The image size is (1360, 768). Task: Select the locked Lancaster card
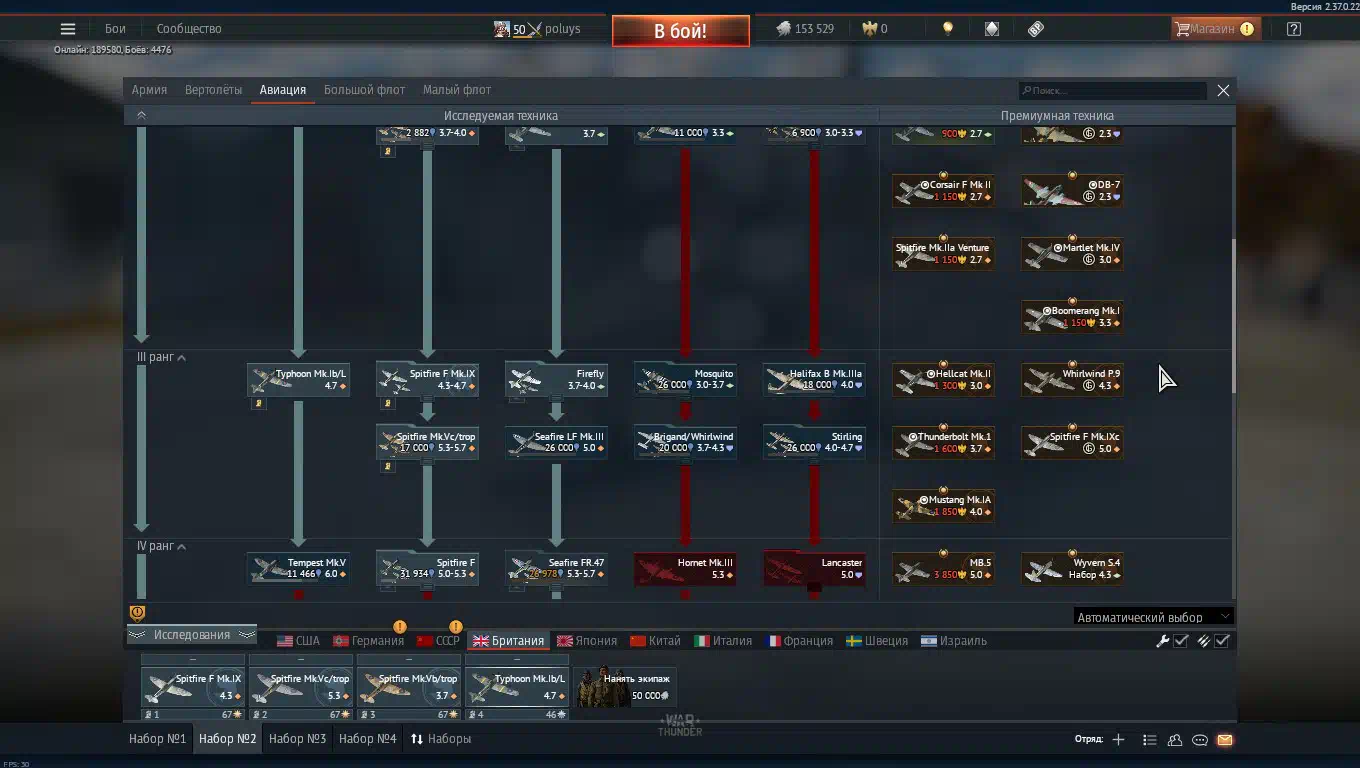pyautogui.click(x=814, y=569)
